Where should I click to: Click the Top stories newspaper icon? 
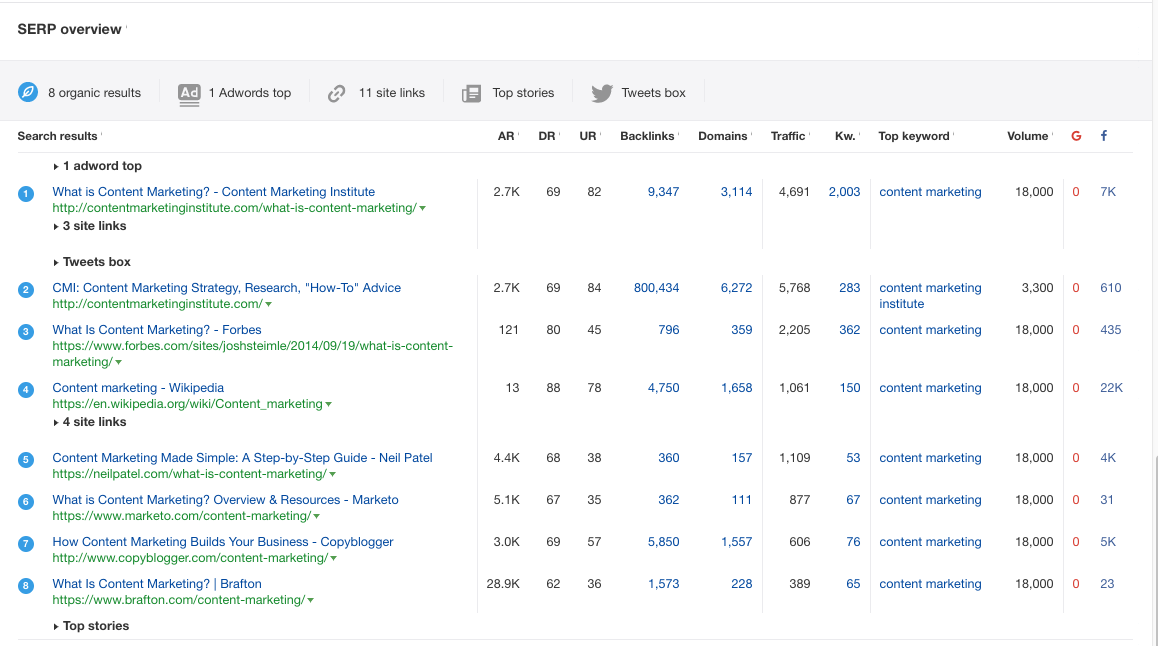[470, 93]
